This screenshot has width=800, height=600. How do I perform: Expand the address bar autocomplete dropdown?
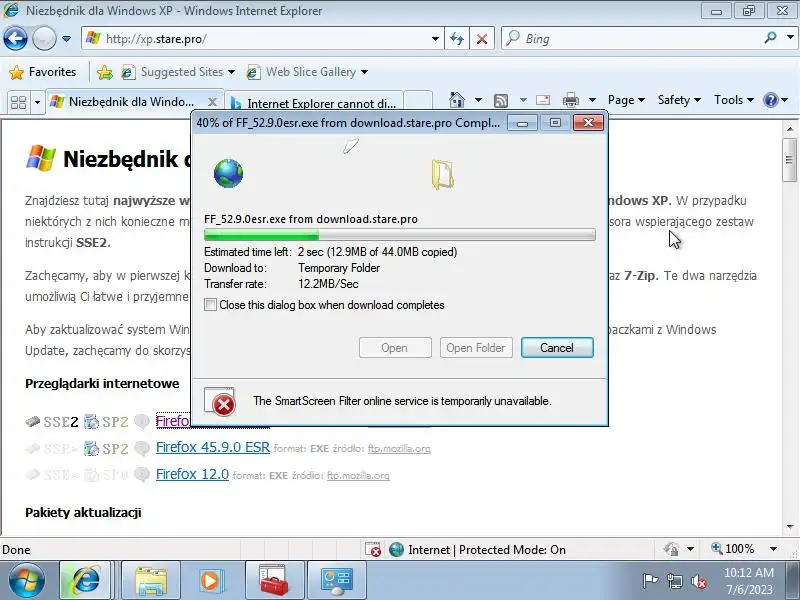[x=435, y=39]
